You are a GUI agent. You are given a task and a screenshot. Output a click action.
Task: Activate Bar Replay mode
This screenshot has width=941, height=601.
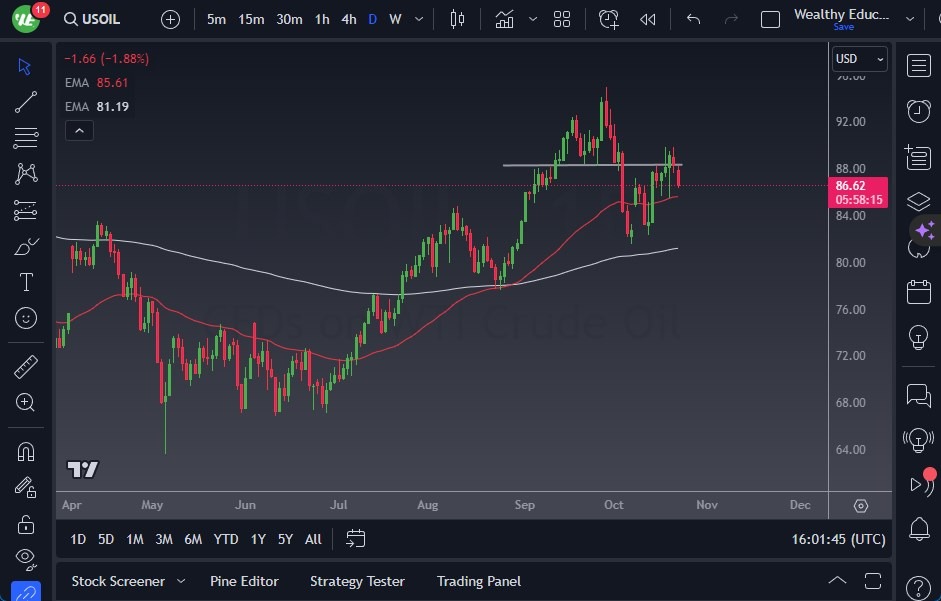tap(646, 18)
